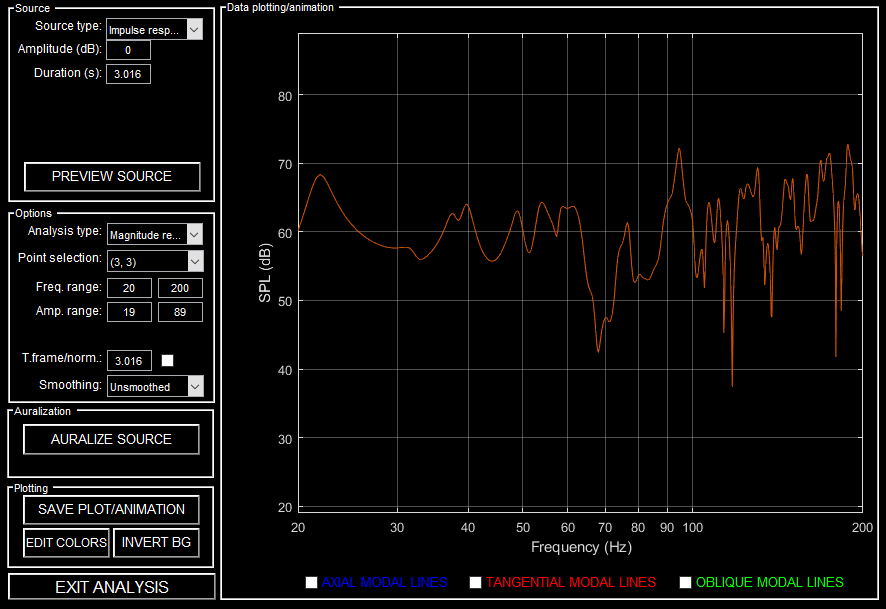Image resolution: width=886 pixels, height=609 pixels.
Task: Click the Freq. range maximum field
Action: click(180, 288)
